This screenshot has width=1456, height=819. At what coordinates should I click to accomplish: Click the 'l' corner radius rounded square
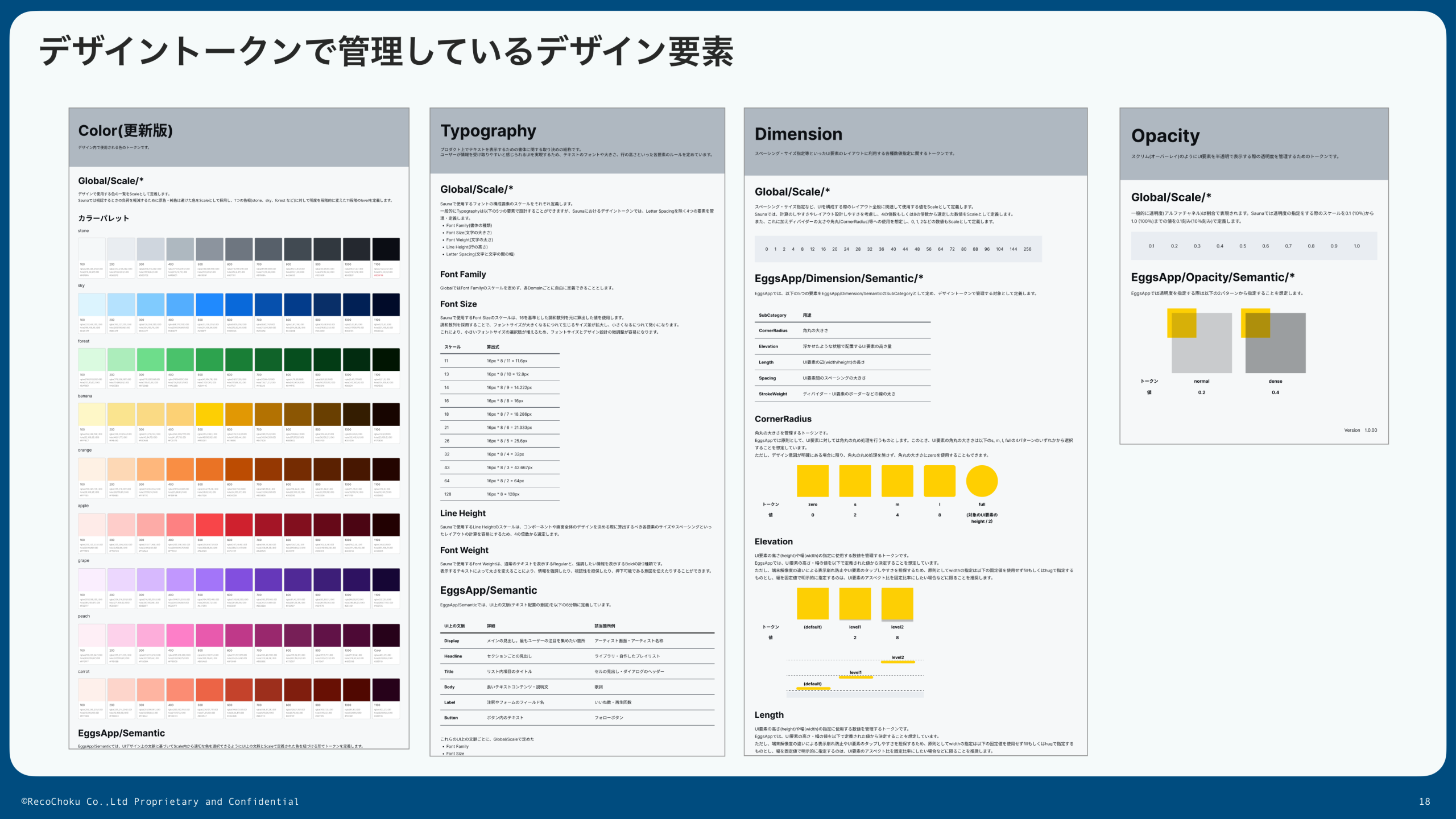click(940, 481)
